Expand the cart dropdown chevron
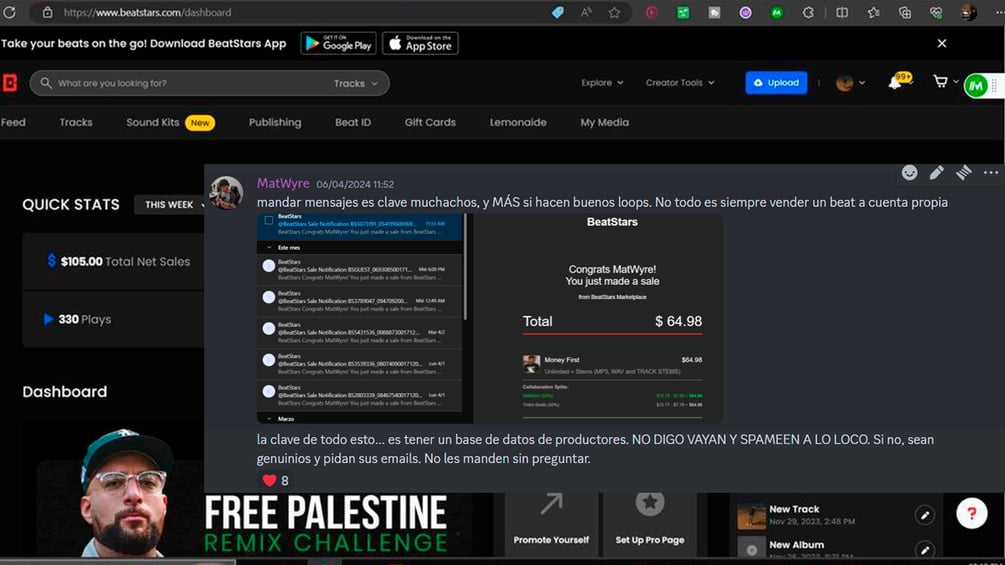This screenshot has height=565, width=1005. 956,81
